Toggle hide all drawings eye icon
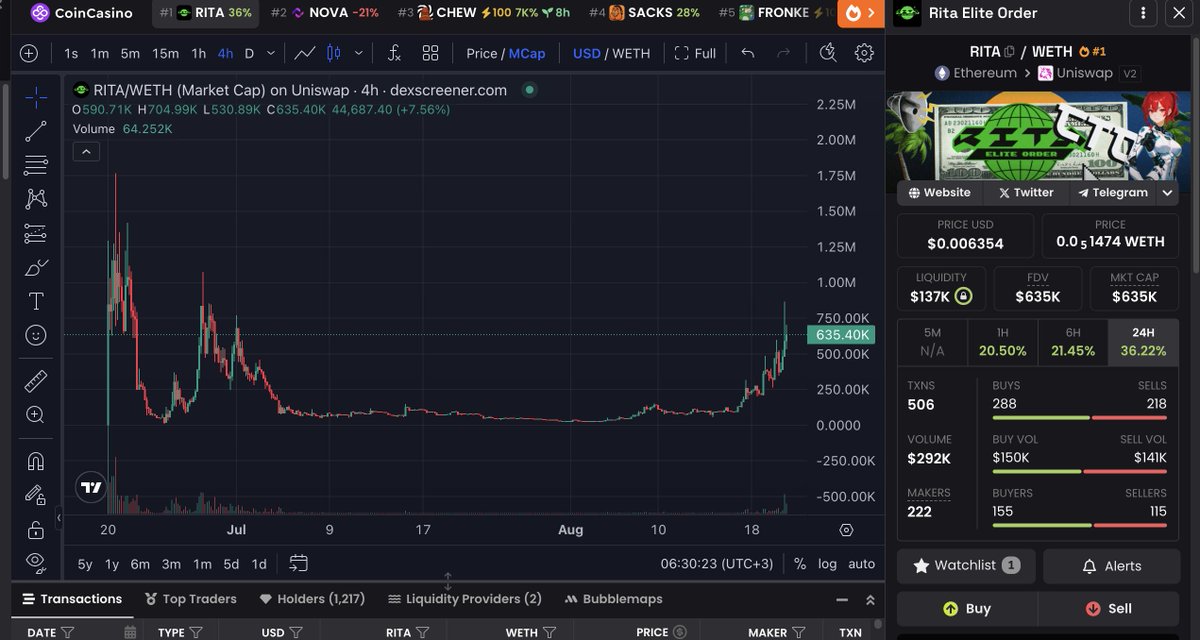Image resolution: width=1200 pixels, height=640 pixels. coord(36,562)
